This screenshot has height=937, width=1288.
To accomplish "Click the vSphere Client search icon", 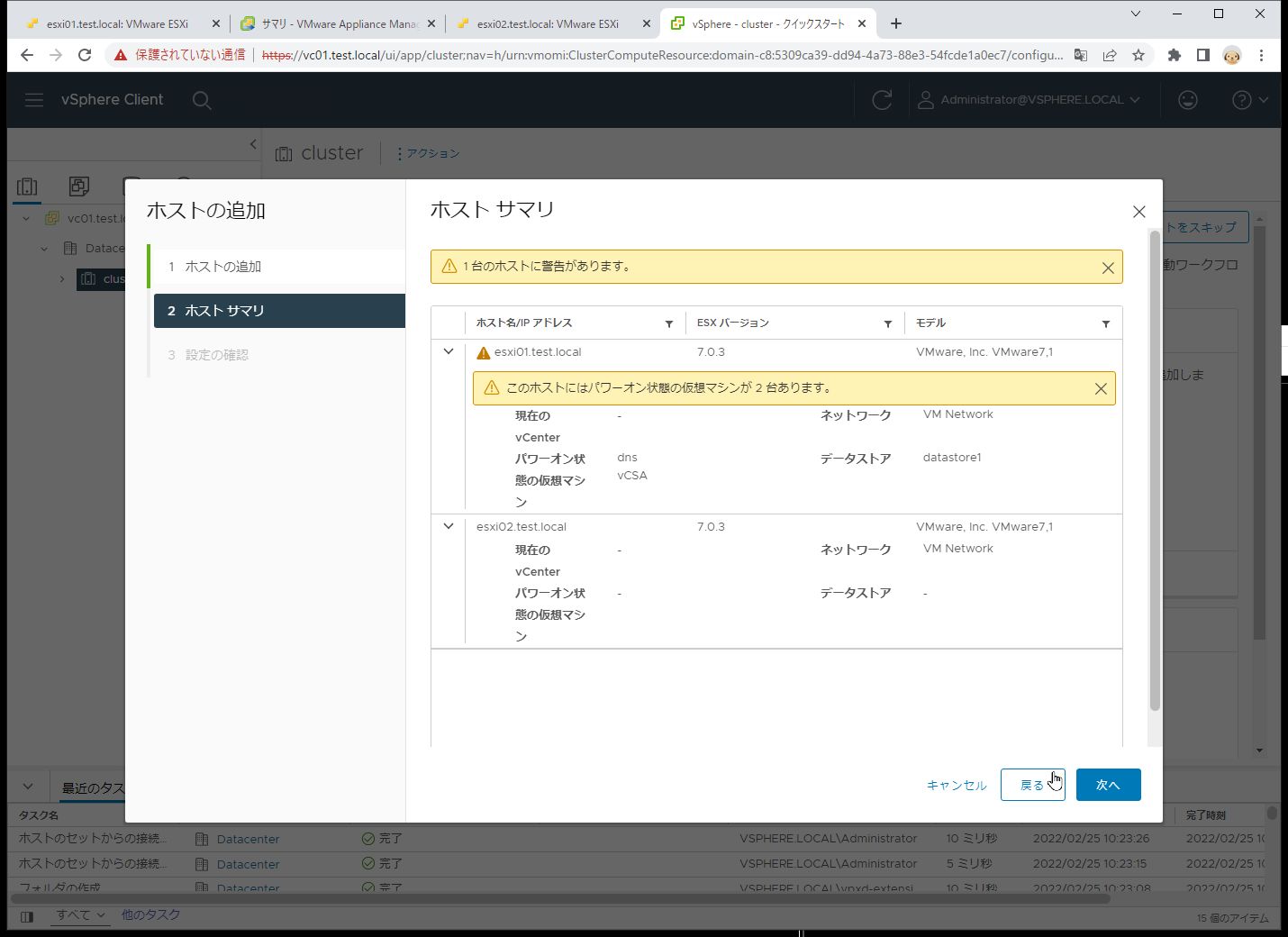I will [x=202, y=100].
